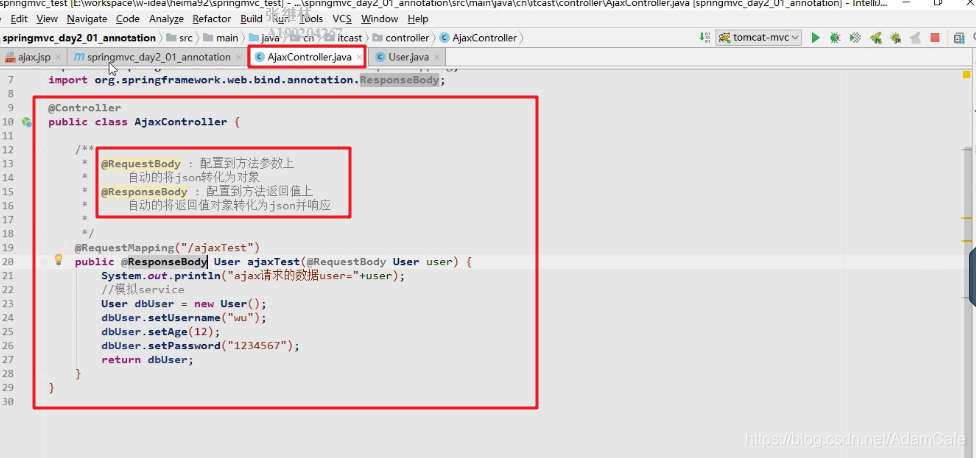Close the ajax.jsp tab

click(58, 57)
